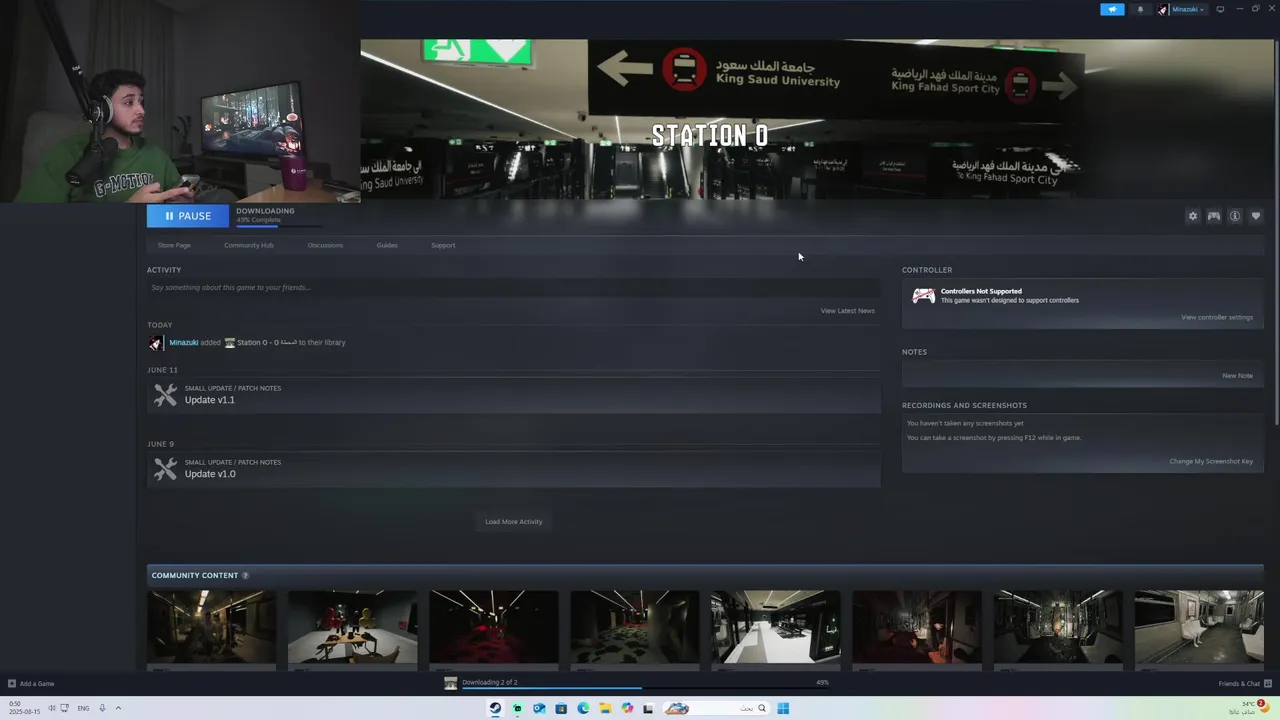Add Station 0 to favorites heart icon
1280x720 pixels.
[x=1256, y=216]
